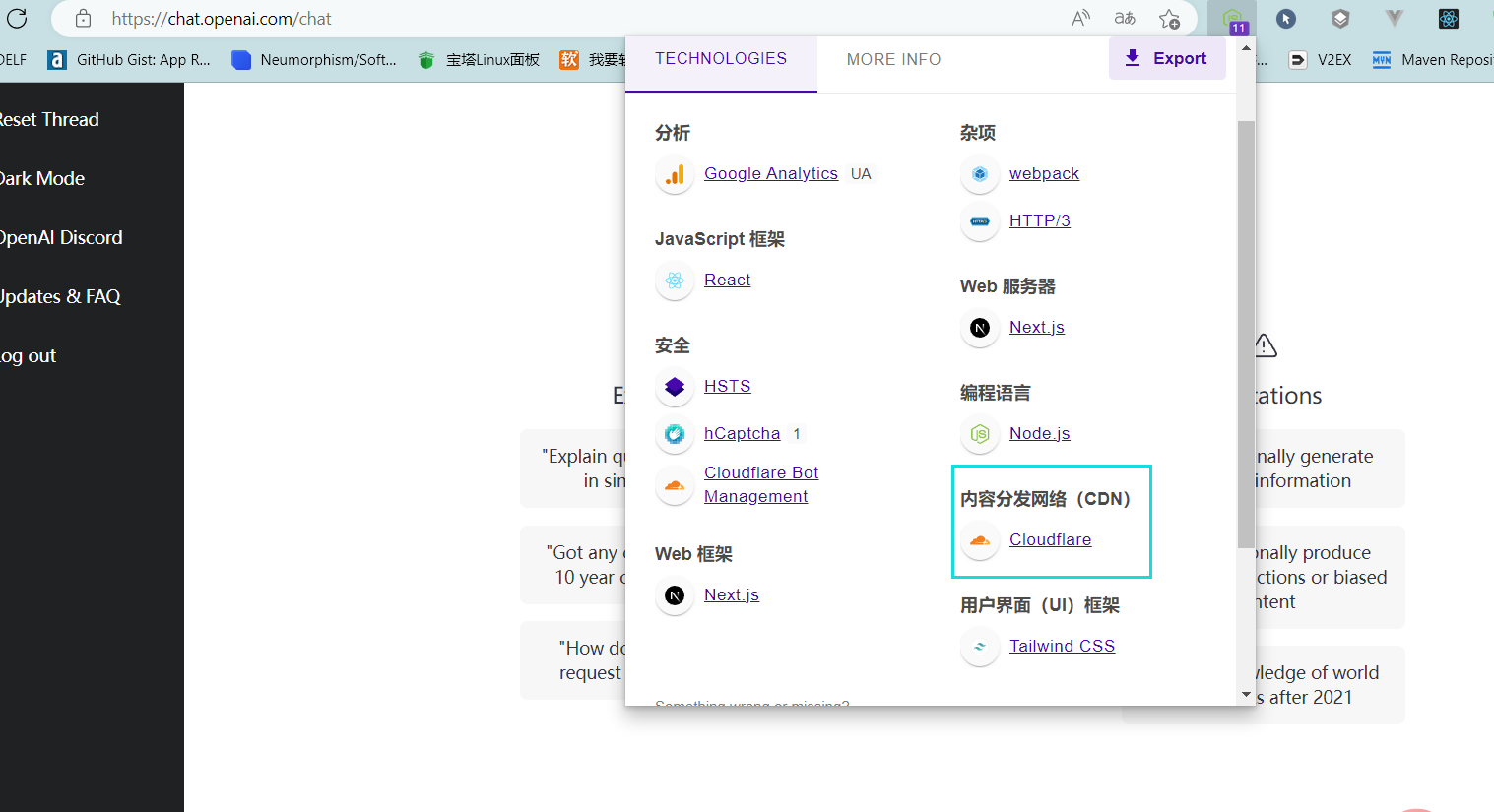Screen dimensions: 1494x812
Task: Click the React logo icon
Action: pos(675,281)
